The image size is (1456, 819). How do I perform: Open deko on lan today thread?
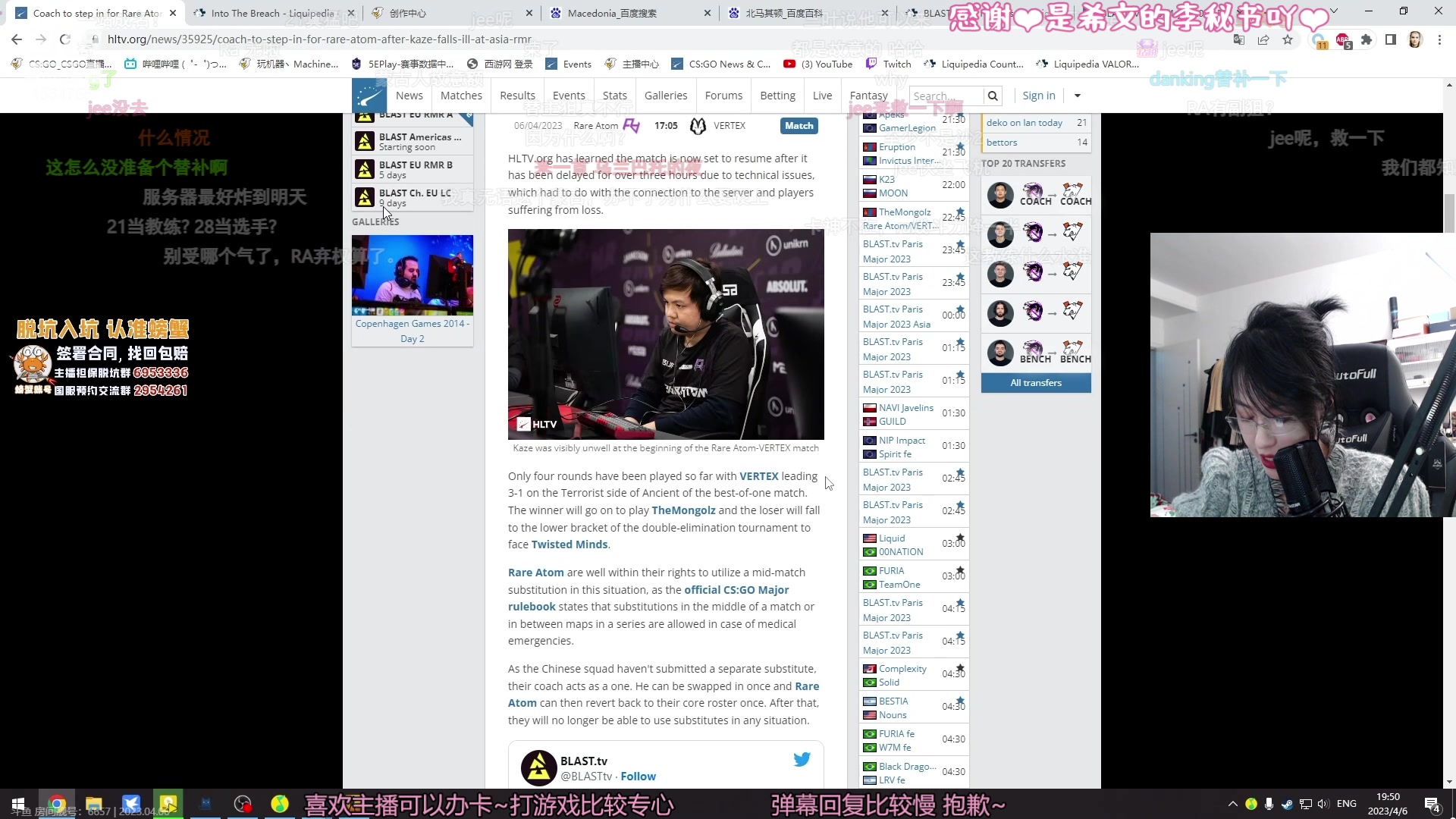coord(1036,123)
